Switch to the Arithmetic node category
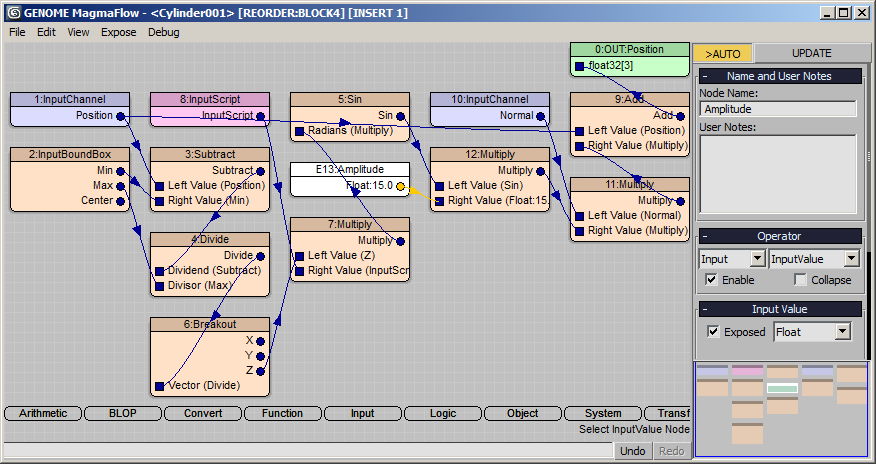The image size is (876, 464). pyautogui.click(x=43, y=413)
